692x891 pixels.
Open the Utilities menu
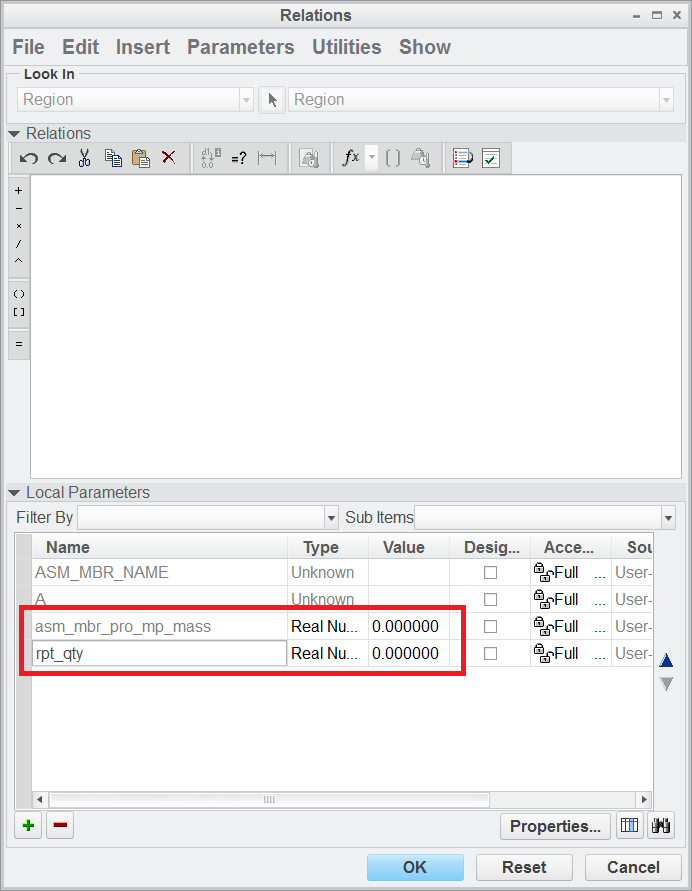coord(347,47)
